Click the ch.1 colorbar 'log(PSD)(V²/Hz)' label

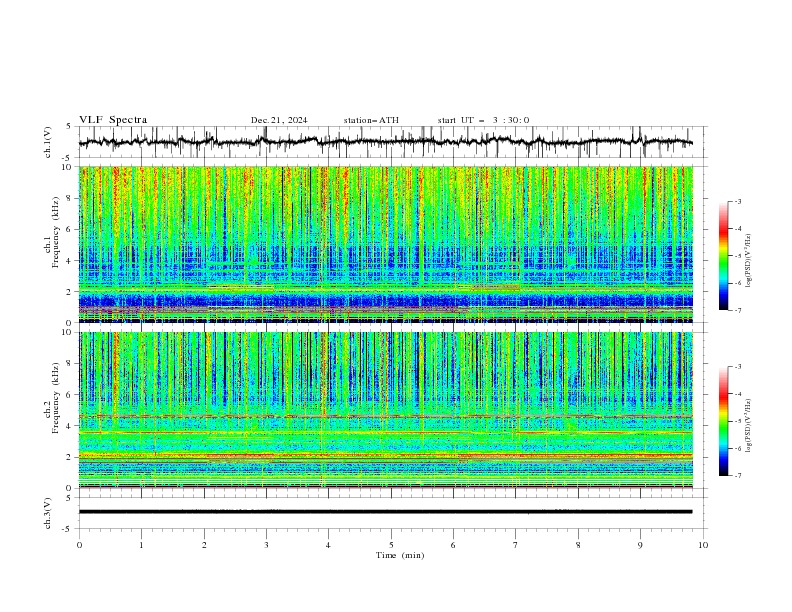[x=748, y=261]
